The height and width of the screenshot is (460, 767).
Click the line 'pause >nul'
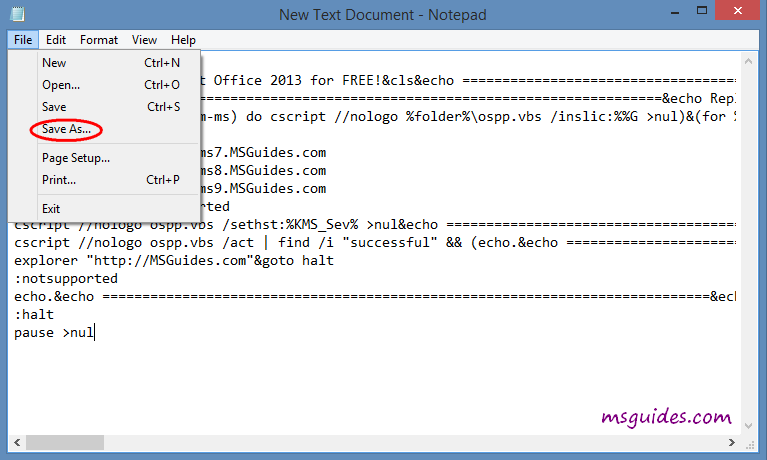click(x=54, y=332)
